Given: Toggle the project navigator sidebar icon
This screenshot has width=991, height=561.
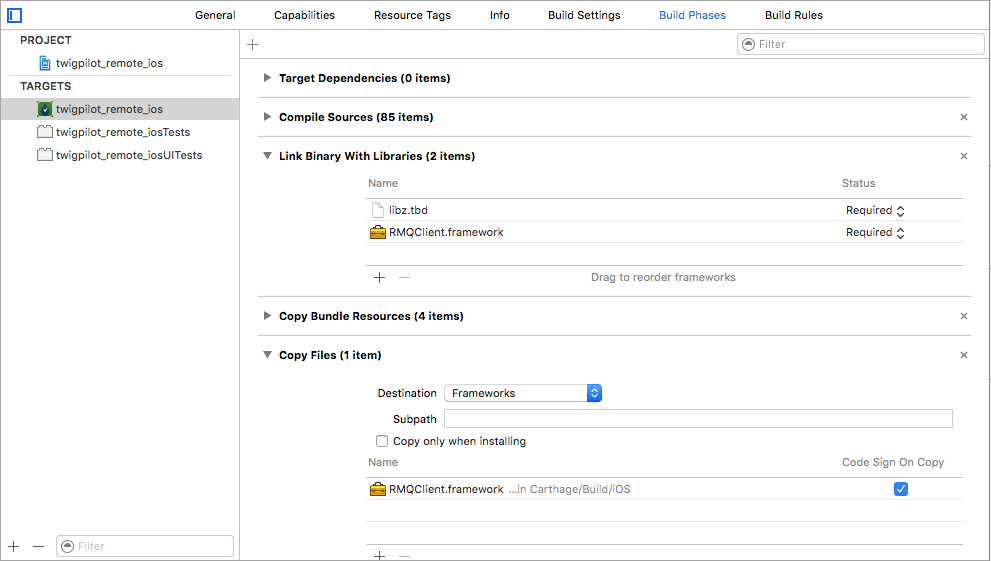Looking at the screenshot, I should (x=15, y=15).
